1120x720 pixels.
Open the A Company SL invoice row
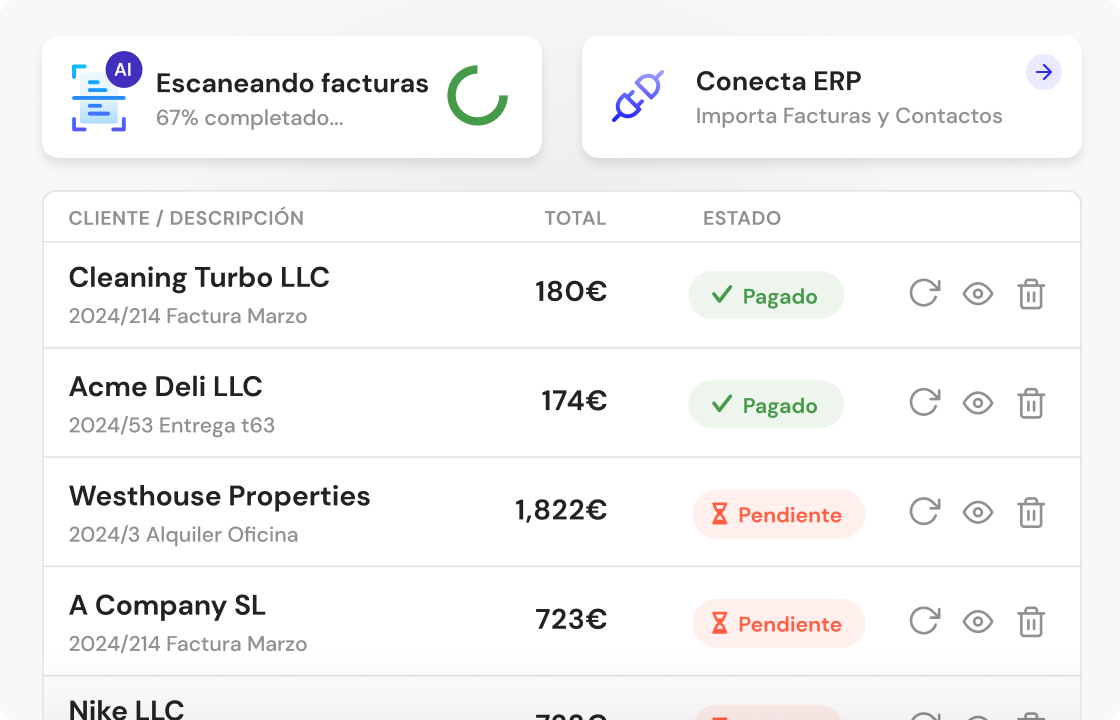[300, 621]
